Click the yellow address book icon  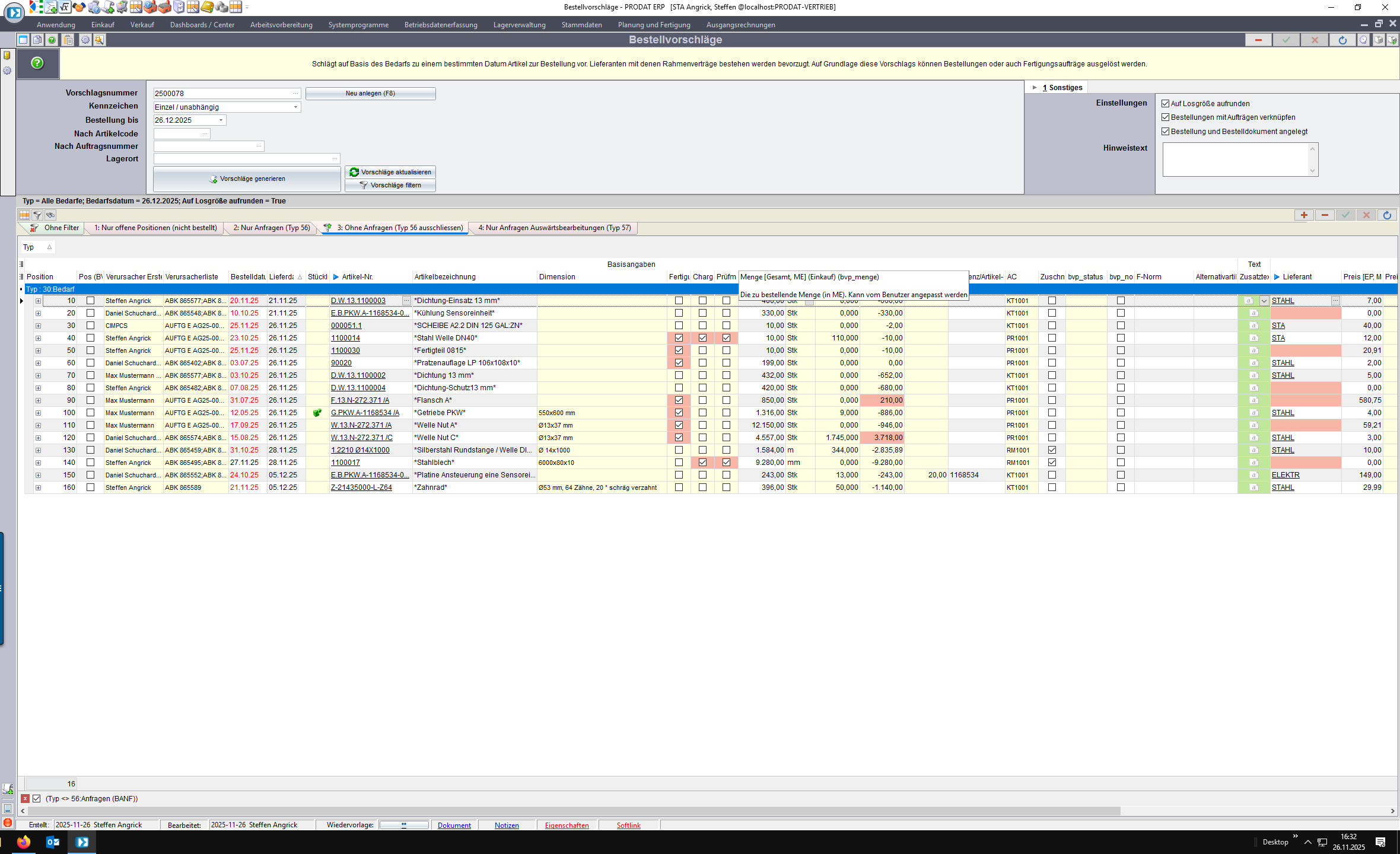(x=206, y=7)
